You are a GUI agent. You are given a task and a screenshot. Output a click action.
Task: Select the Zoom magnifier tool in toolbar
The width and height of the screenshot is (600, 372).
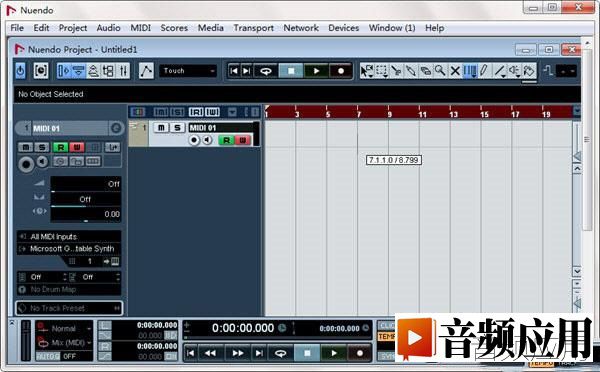point(440,71)
